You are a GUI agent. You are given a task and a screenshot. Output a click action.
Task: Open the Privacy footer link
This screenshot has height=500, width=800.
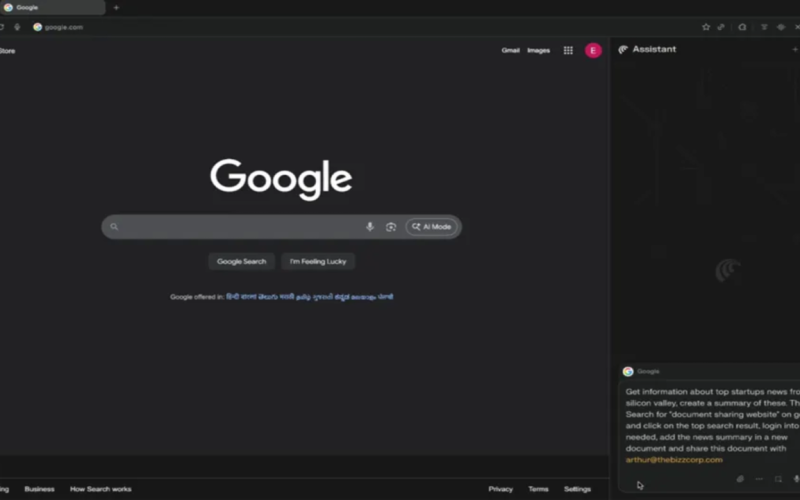pos(501,489)
